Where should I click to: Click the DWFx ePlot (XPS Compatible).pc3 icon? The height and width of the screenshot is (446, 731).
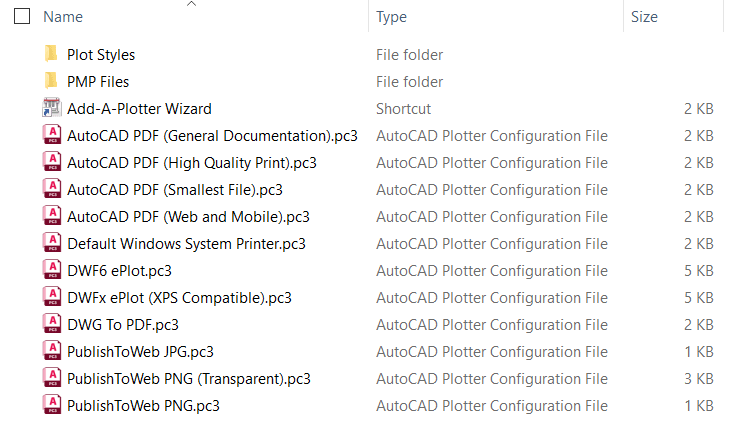[x=51, y=297]
